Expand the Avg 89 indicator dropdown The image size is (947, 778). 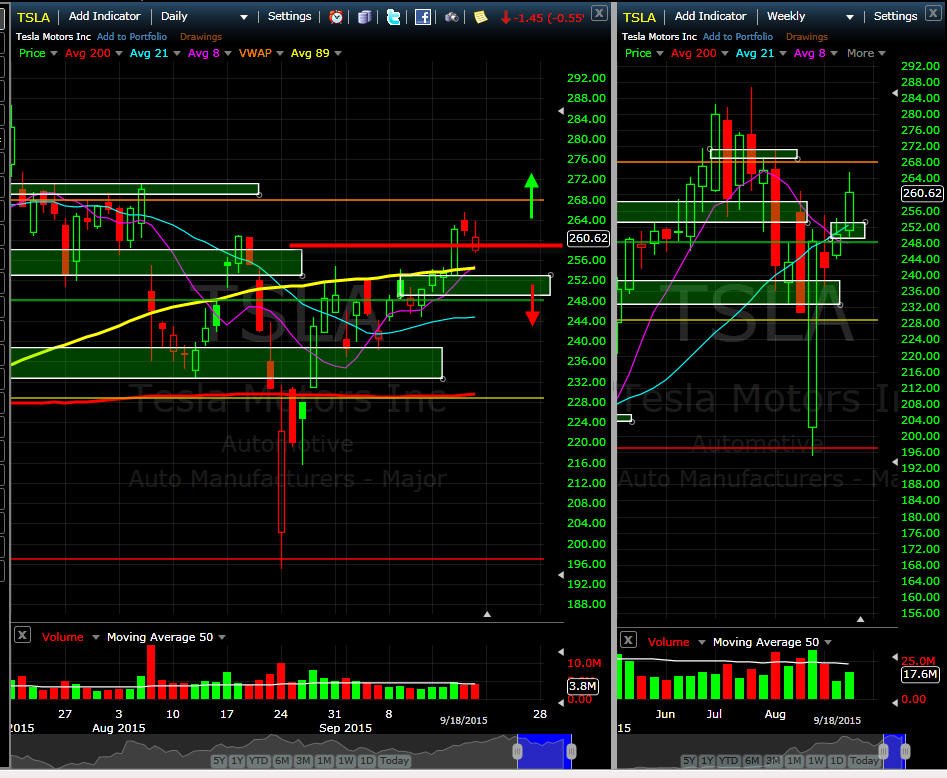pyautogui.click(x=338, y=53)
